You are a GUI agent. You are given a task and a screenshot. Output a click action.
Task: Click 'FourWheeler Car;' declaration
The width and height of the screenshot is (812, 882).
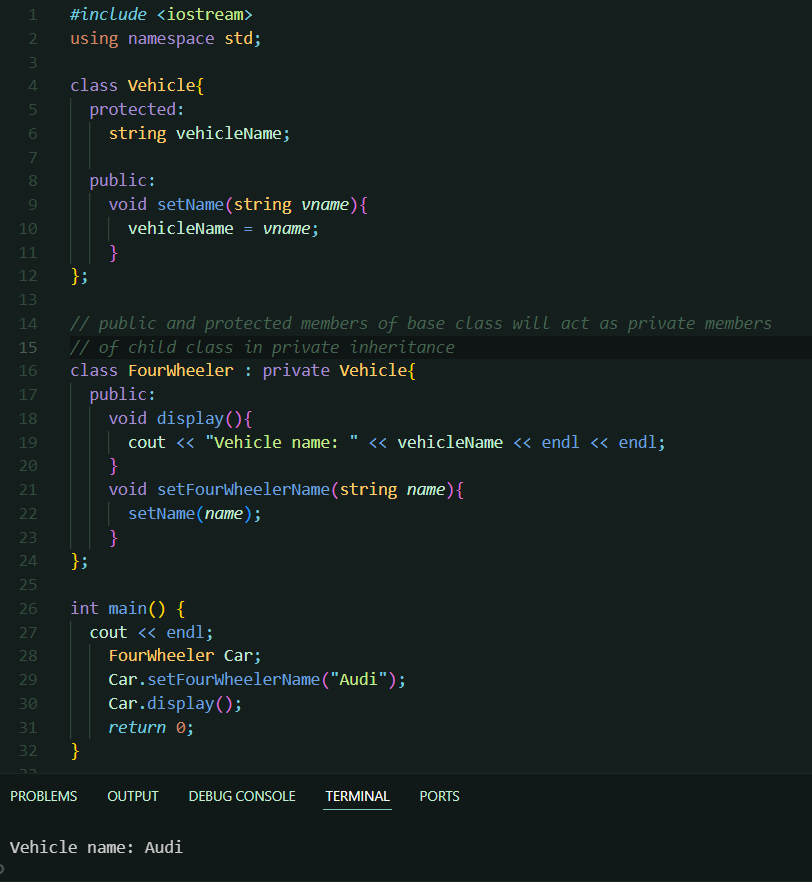pyautogui.click(x=184, y=656)
